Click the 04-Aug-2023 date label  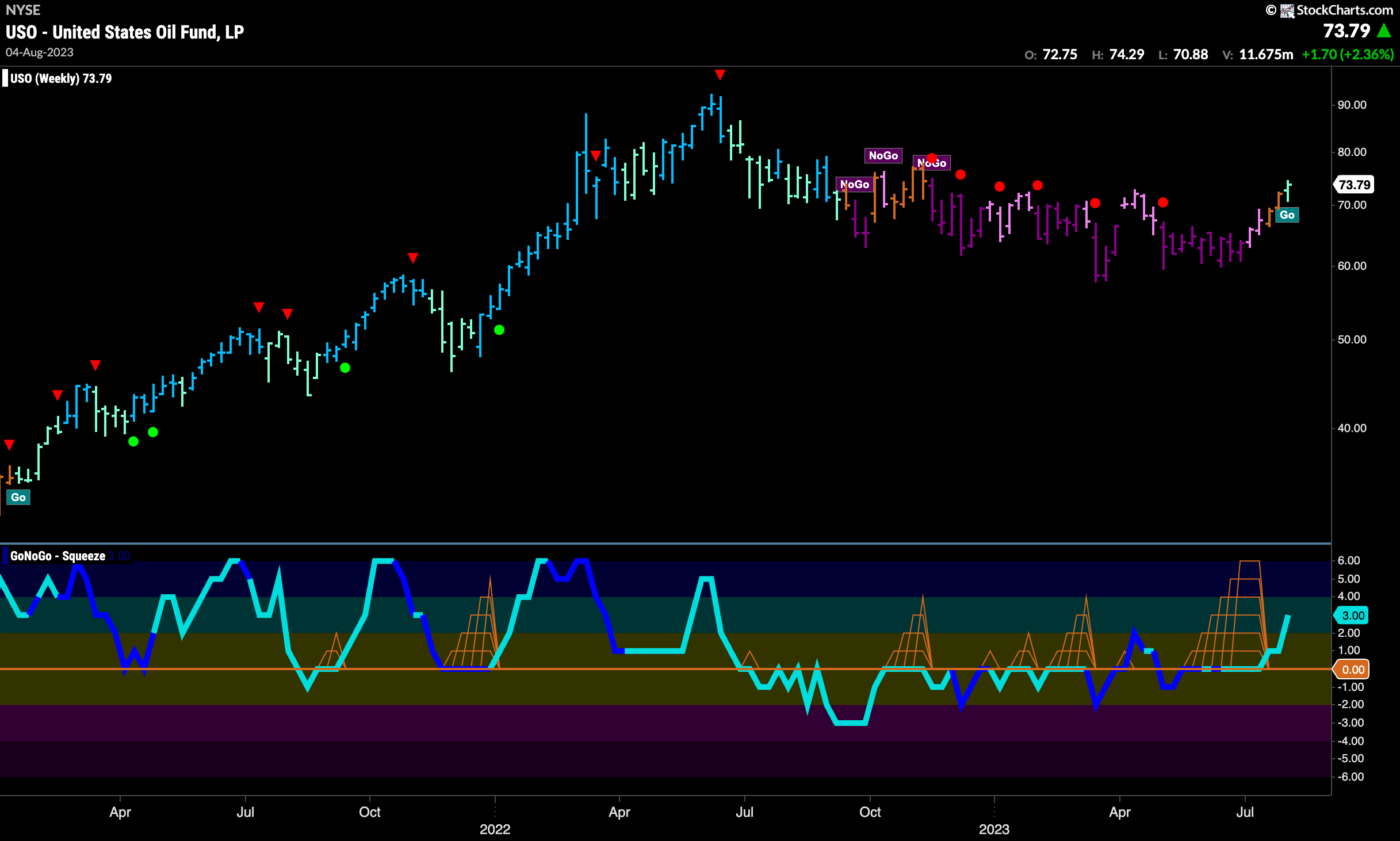pos(40,52)
